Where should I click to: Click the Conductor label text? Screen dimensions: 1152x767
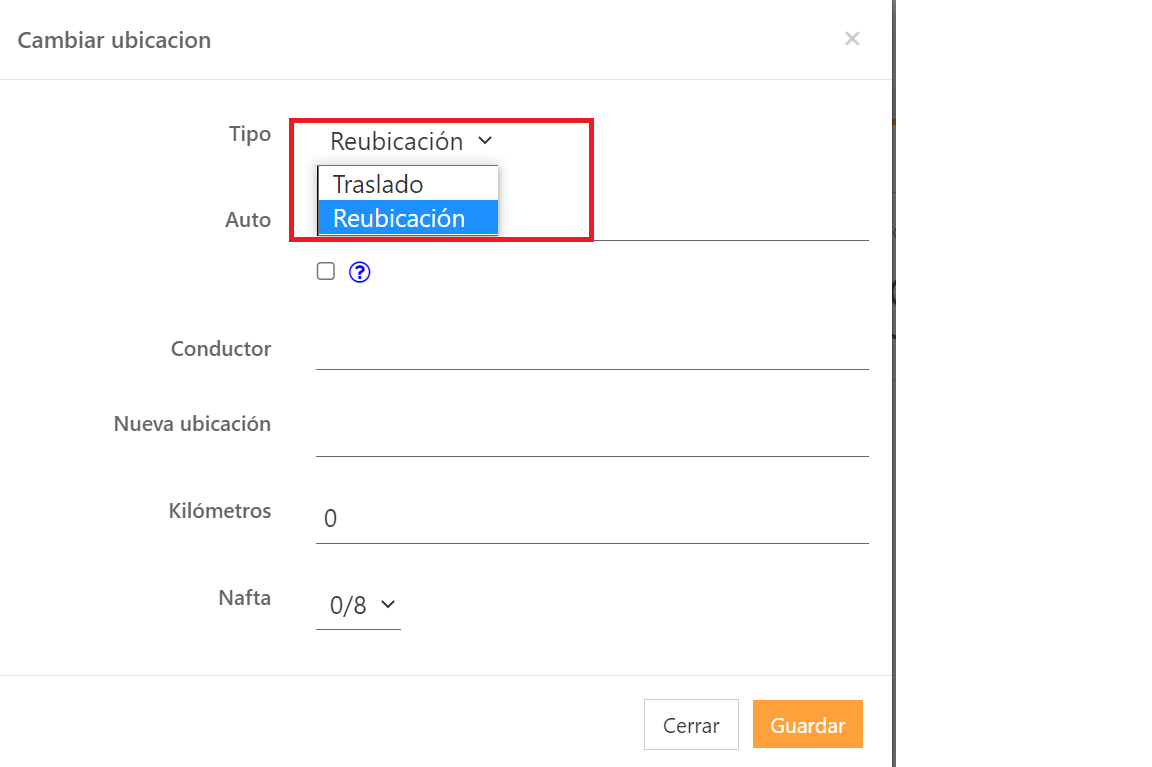pyautogui.click(x=221, y=349)
